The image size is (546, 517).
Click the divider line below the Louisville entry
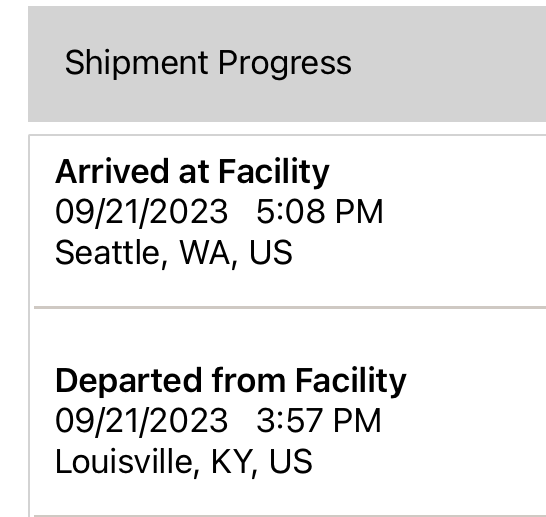[x=290, y=516]
